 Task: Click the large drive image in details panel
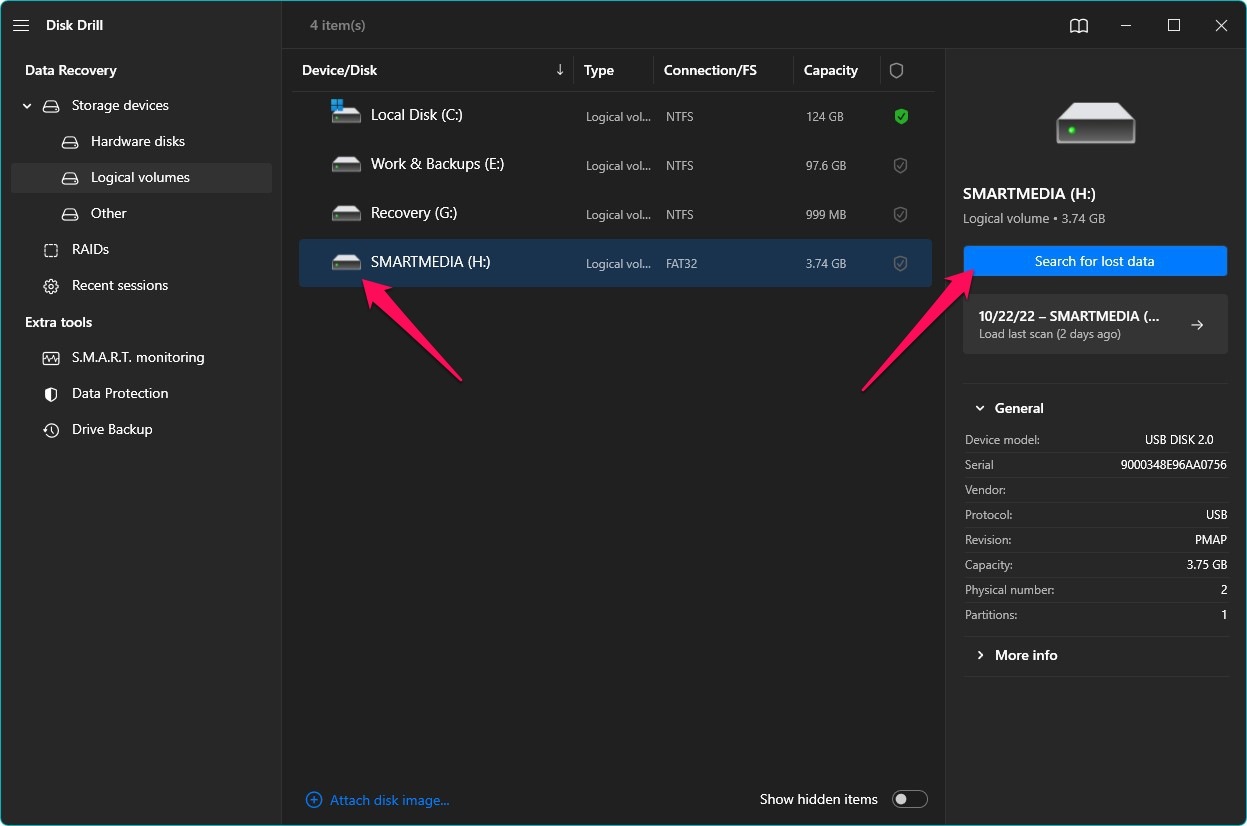1095,124
